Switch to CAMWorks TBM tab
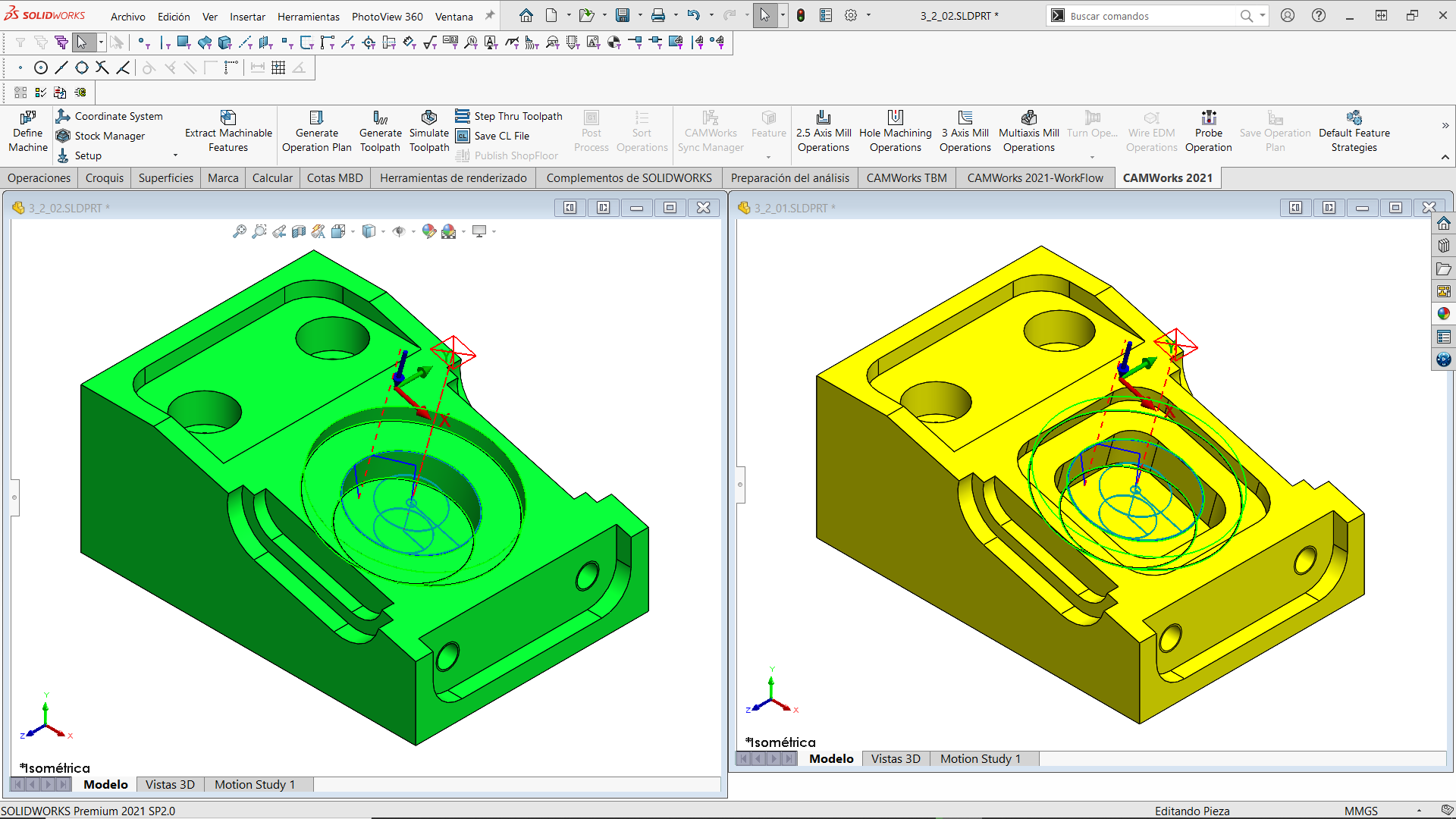Screen dimensions: 1456x819 point(906,177)
